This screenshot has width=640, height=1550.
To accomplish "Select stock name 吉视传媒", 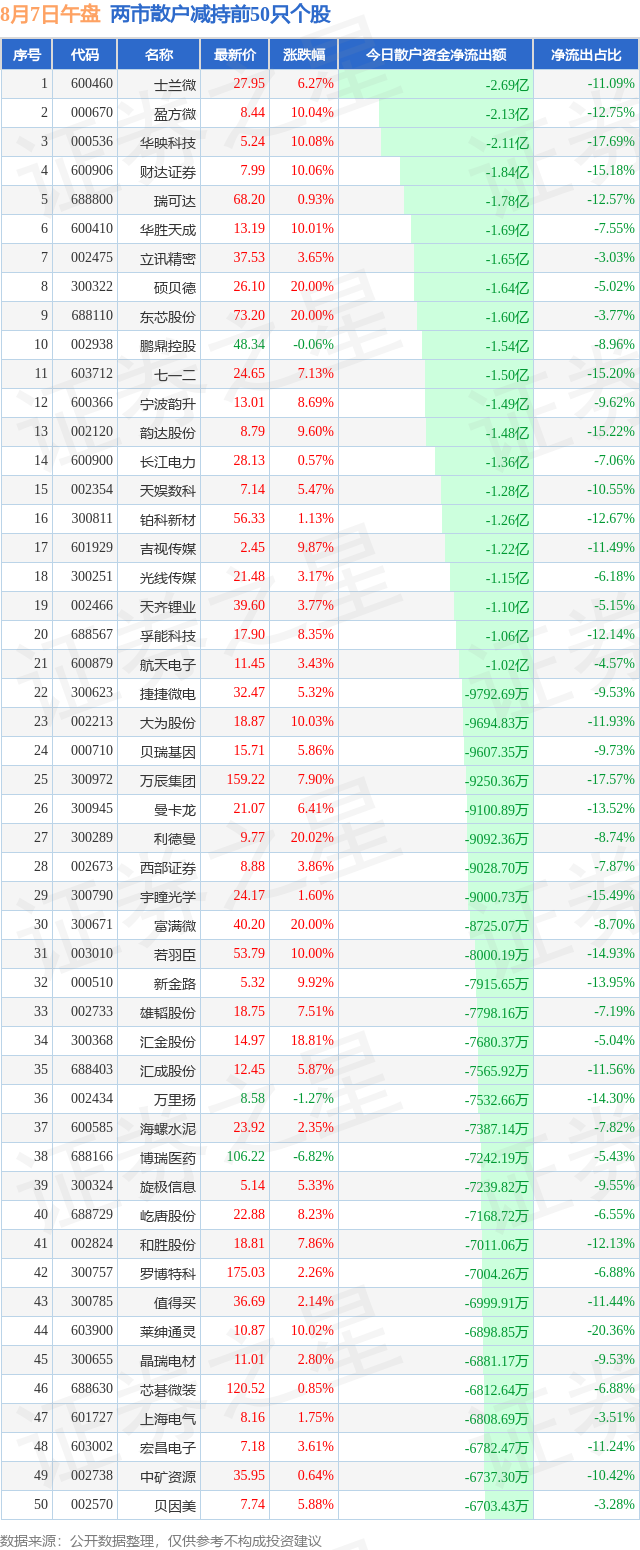I will click(x=168, y=548).
